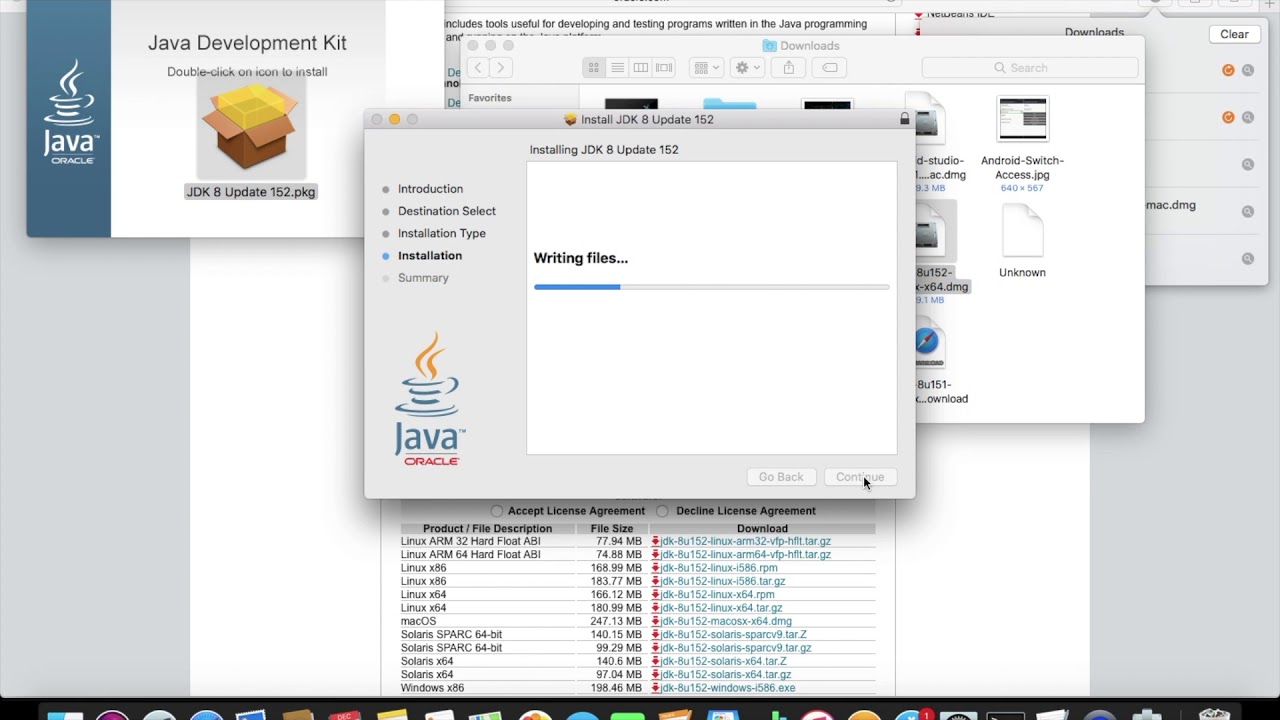Click the Share button in Finder toolbar
Screen dimensions: 1280x720
[x=788, y=67]
